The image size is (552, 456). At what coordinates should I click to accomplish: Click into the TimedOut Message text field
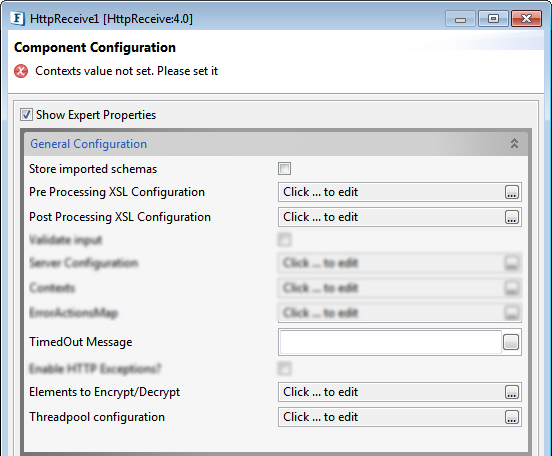tap(390, 342)
